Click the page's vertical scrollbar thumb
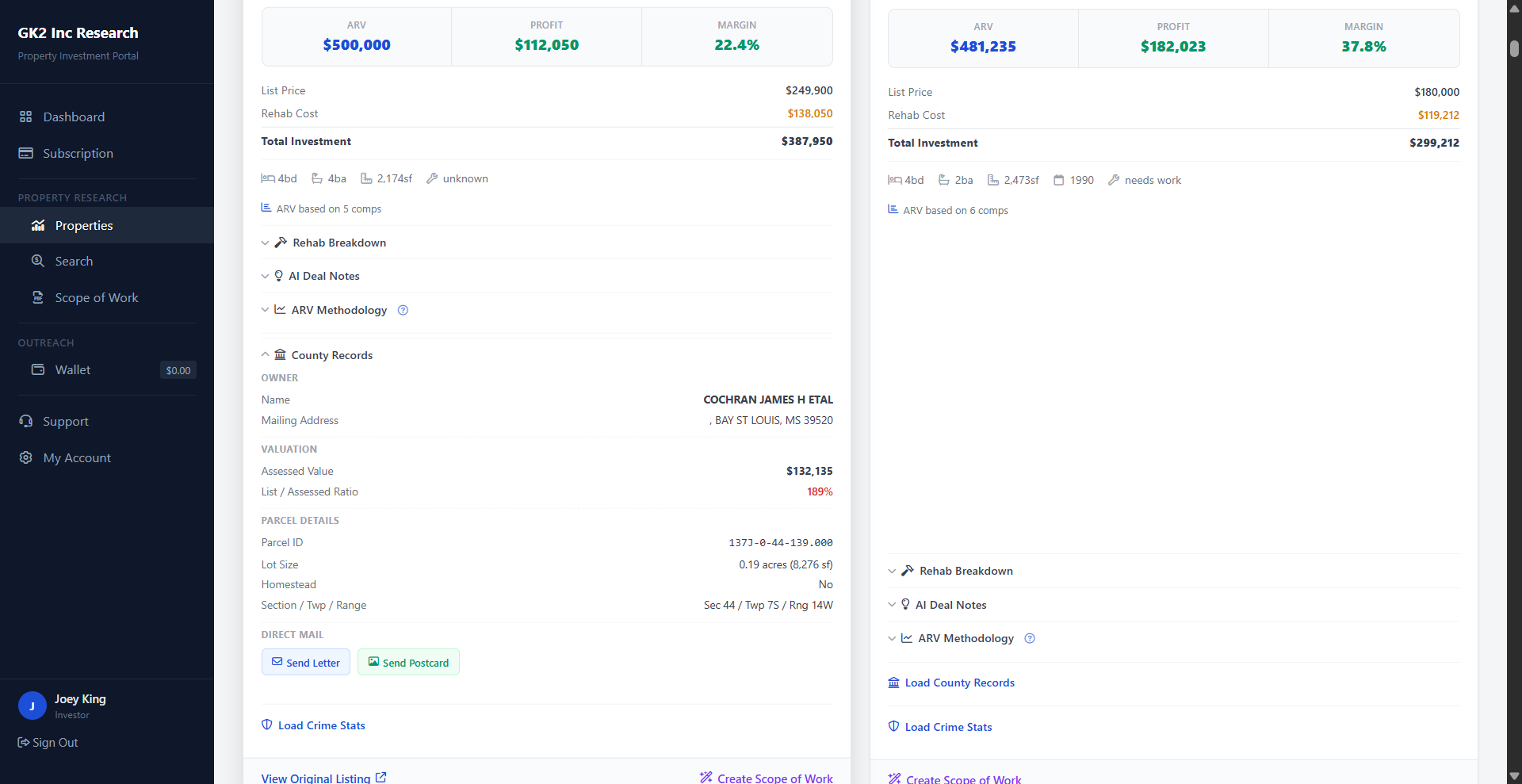Viewport: 1522px width, 784px height. pyautogui.click(x=1514, y=48)
